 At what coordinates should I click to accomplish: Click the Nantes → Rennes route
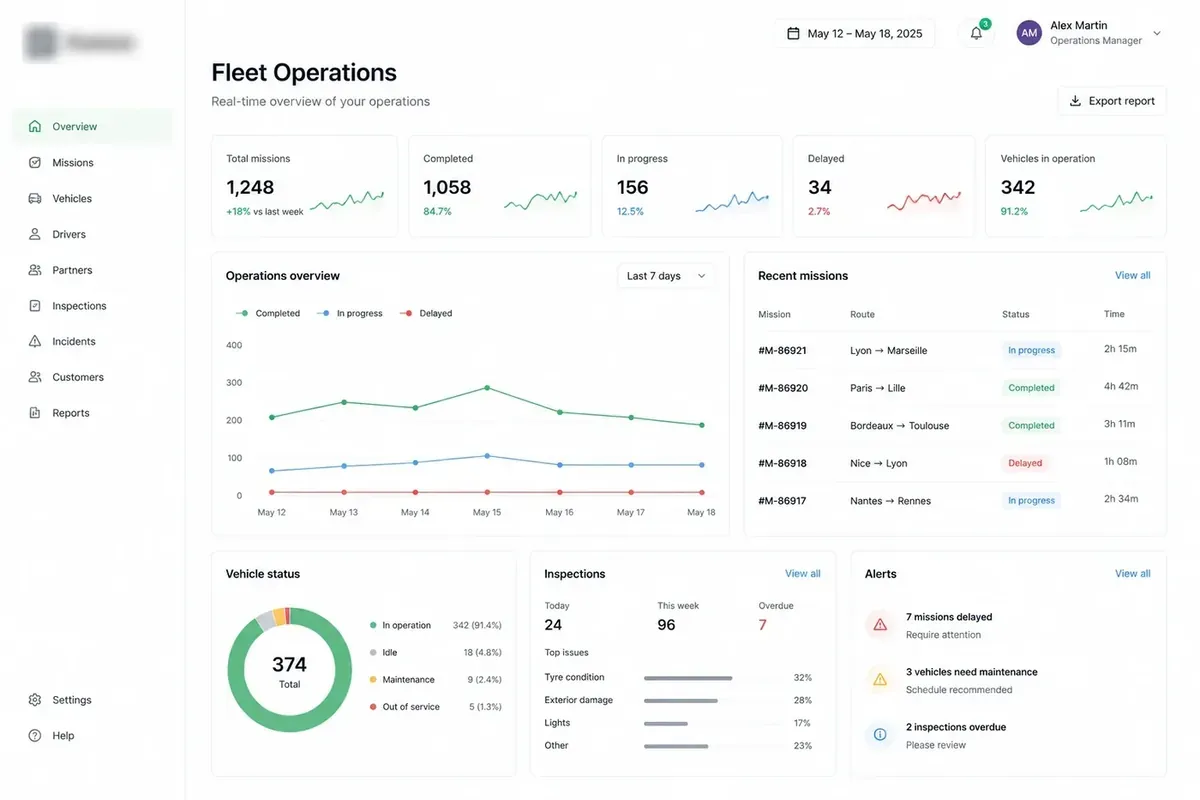[x=890, y=501]
